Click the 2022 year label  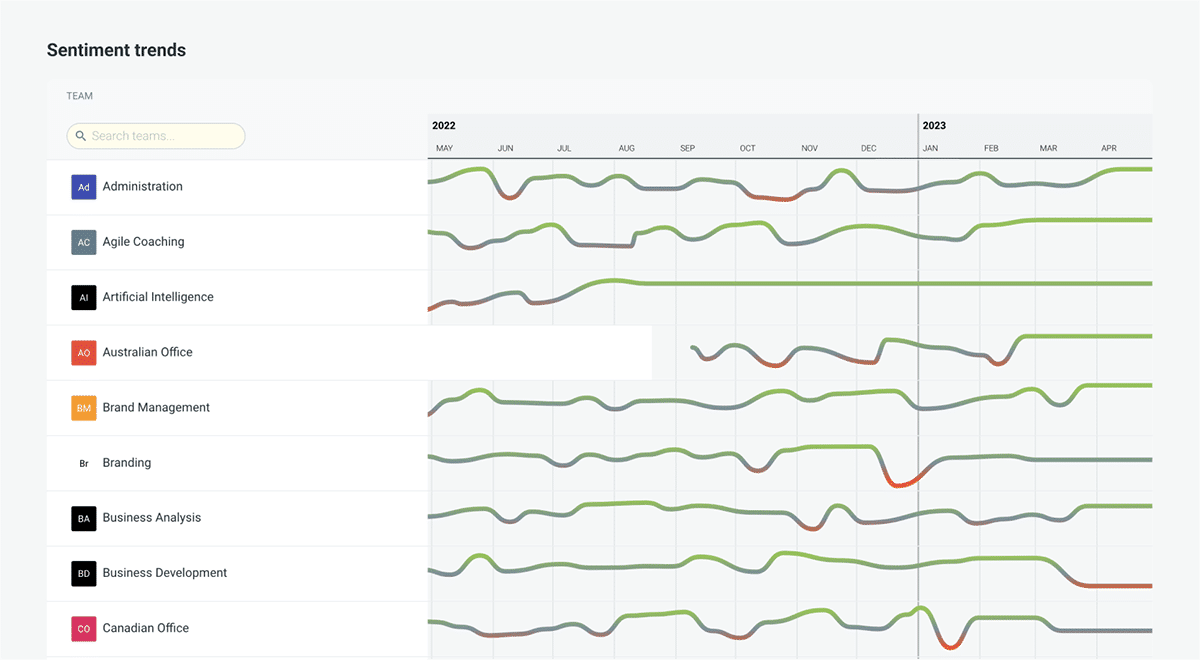pos(444,126)
